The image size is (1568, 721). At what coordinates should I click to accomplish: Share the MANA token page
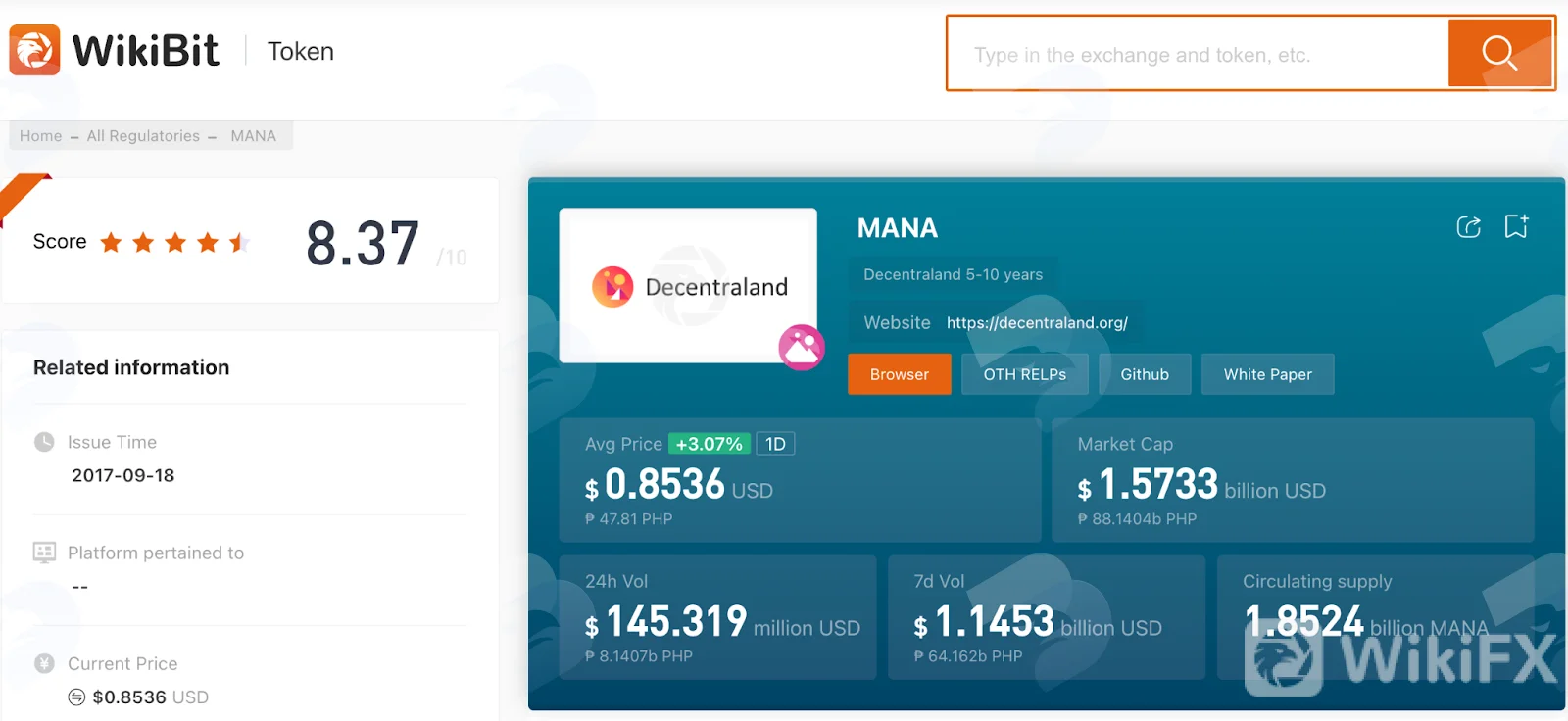1468,227
